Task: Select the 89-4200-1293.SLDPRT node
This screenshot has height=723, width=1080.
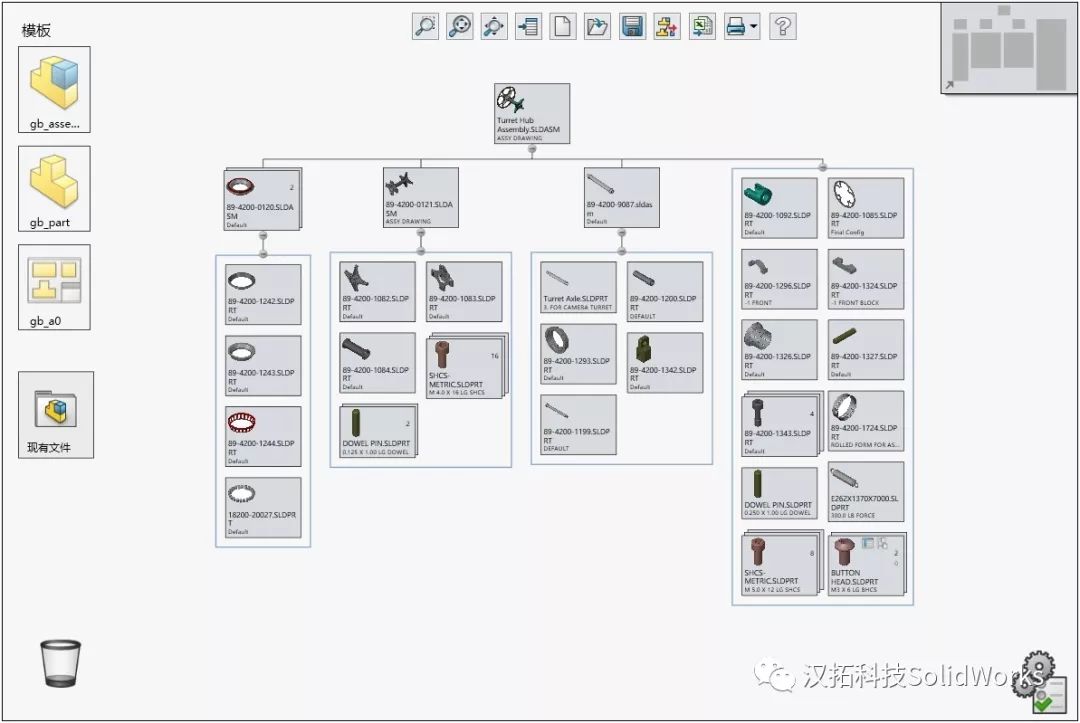Action: point(579,354)
